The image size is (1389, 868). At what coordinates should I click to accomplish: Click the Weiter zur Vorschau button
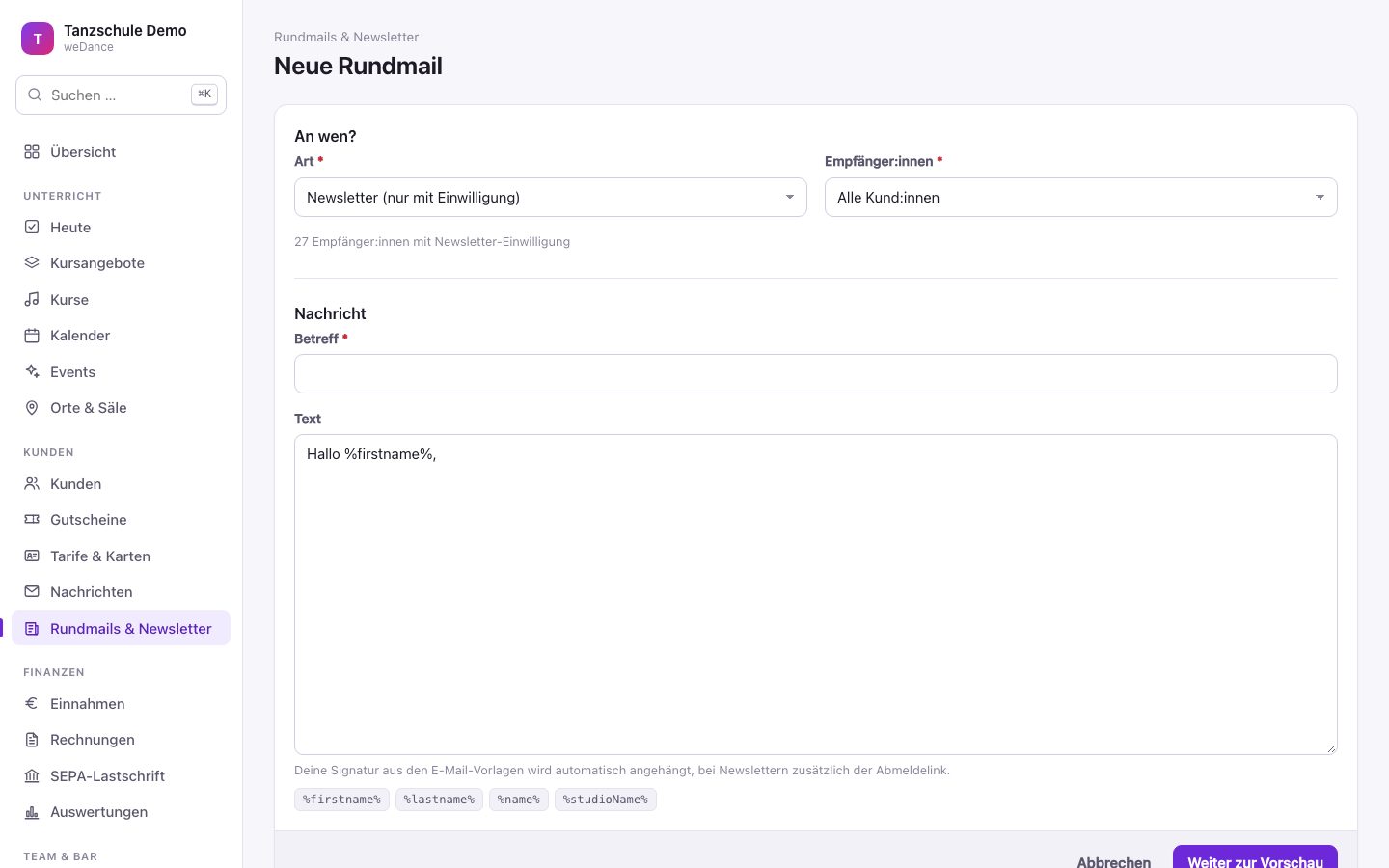coord(1255,856)
